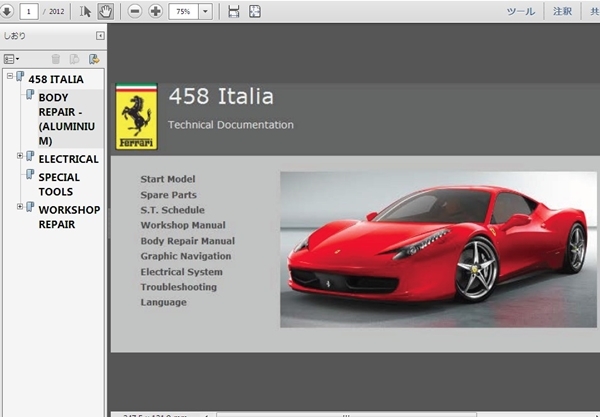The image size is (600, 417).
Task: Choose the Select tool cursor icon
Action: tap(85, 11)
